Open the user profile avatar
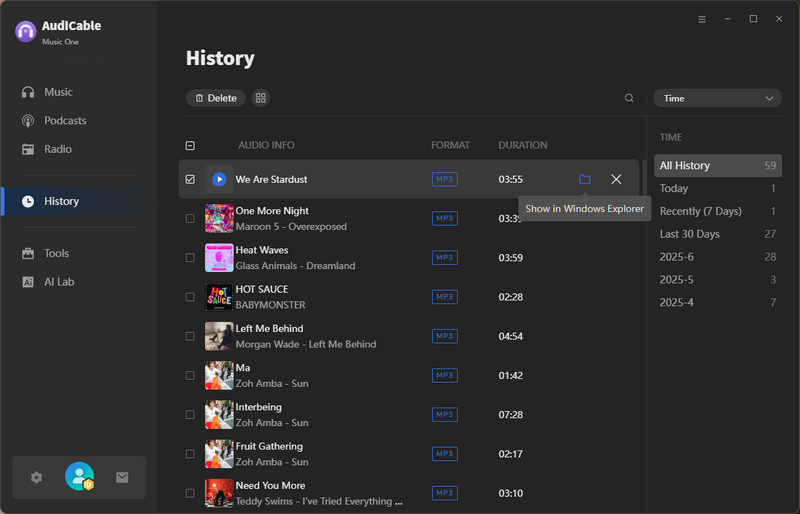Image resolution: width=800 pixels, height=514 pixels. pos(79,477)
